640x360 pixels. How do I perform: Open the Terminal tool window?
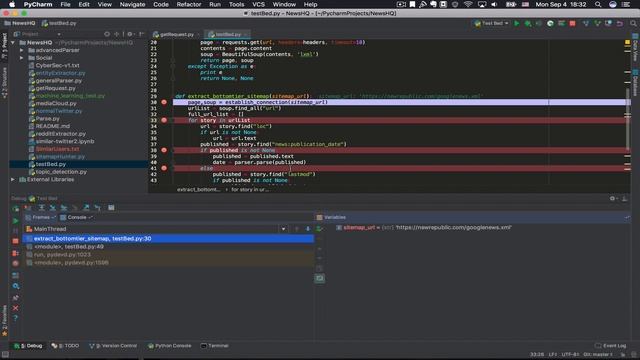pyautogui.click(x=215, y=346)
